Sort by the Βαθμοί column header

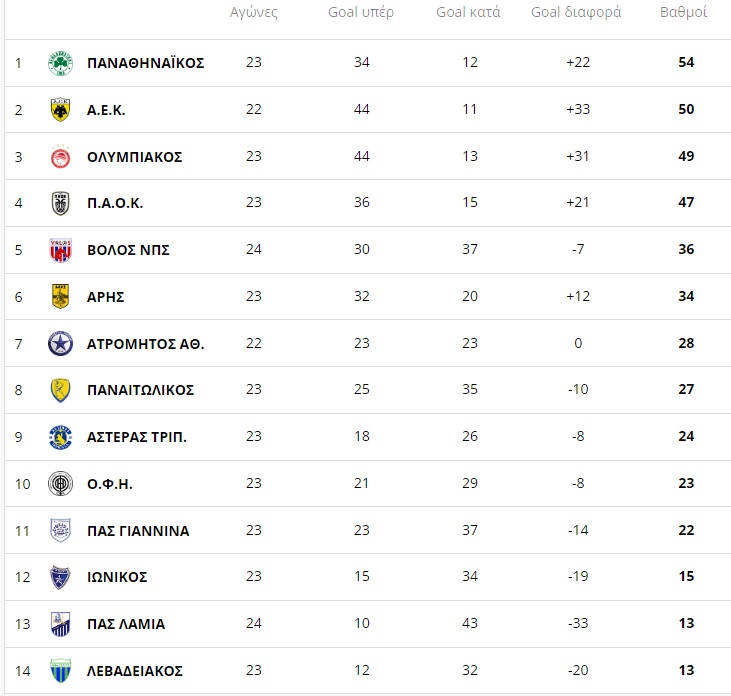coord(683,12)
